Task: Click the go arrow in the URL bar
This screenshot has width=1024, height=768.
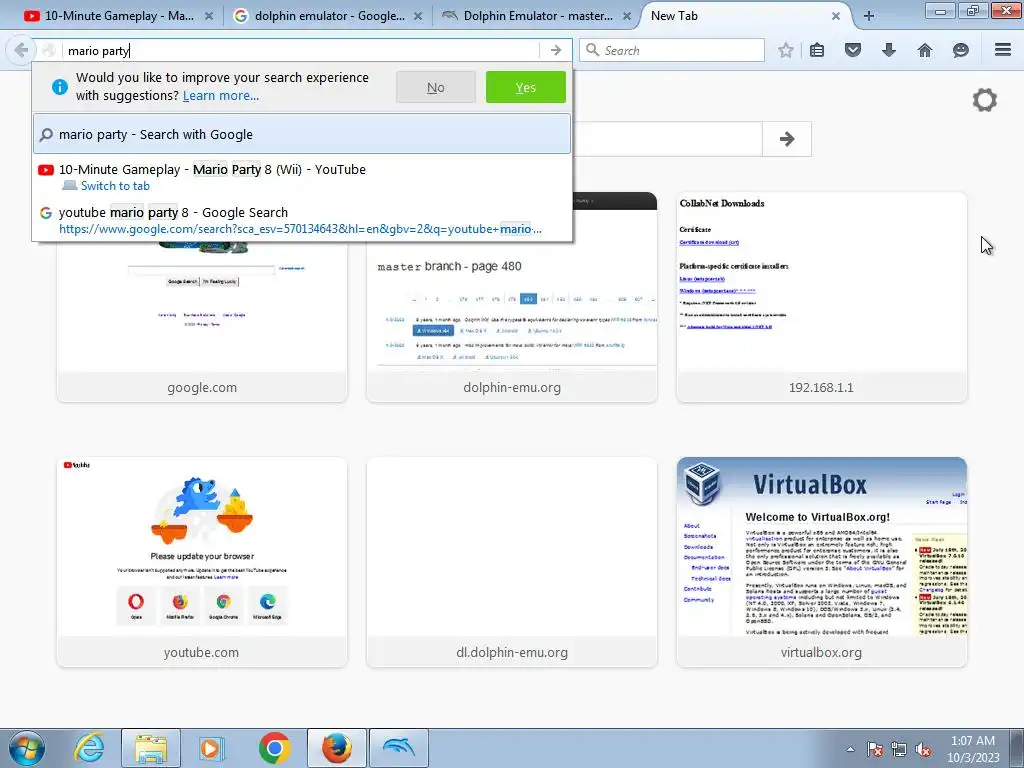Action: (556, 50)
